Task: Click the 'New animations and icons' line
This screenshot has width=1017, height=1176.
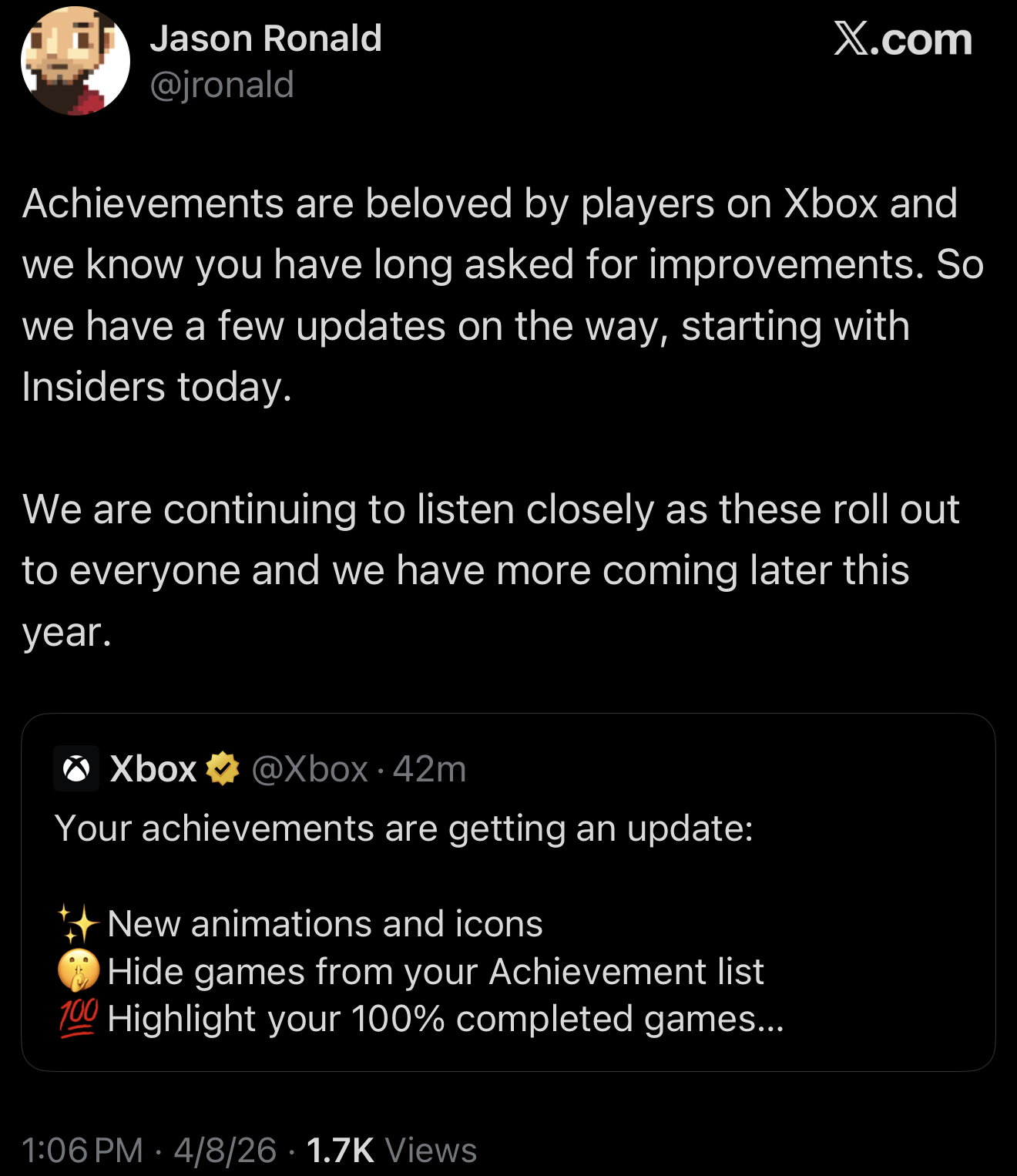Action: 325,924
